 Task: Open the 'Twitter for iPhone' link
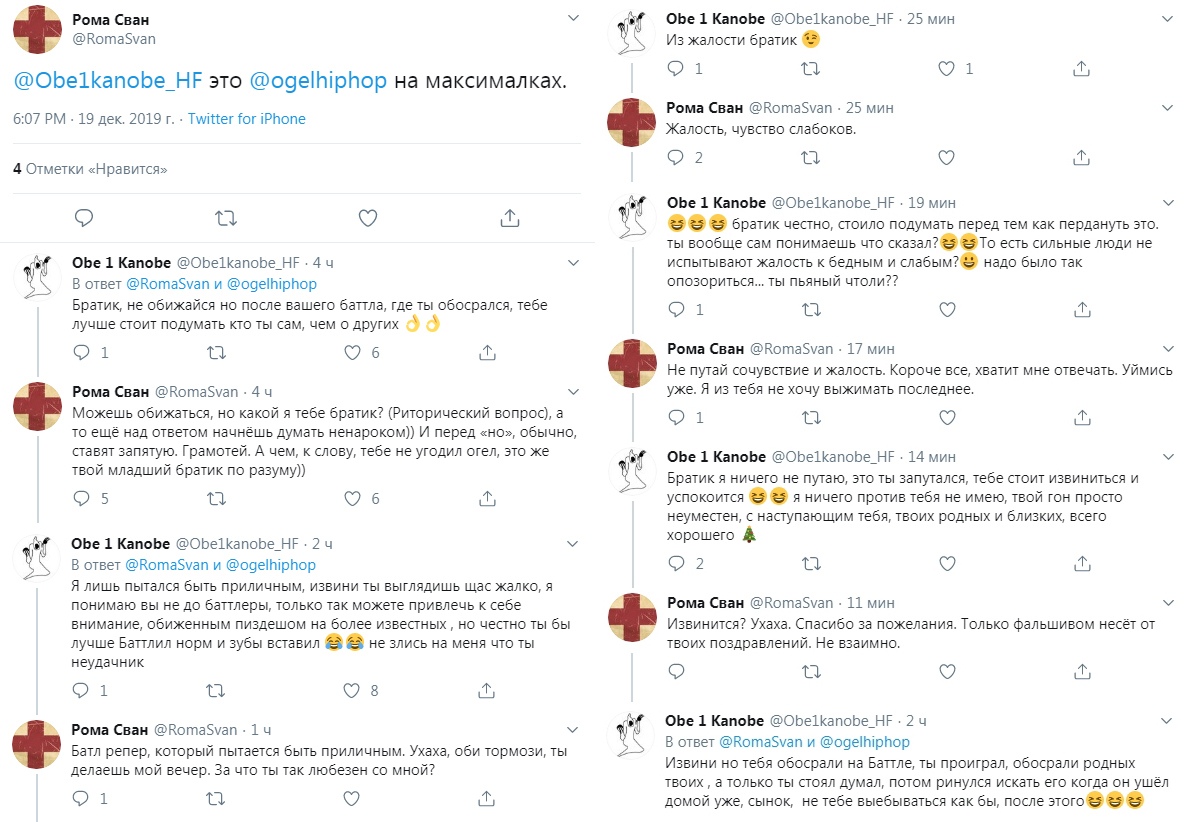point(246,119)
